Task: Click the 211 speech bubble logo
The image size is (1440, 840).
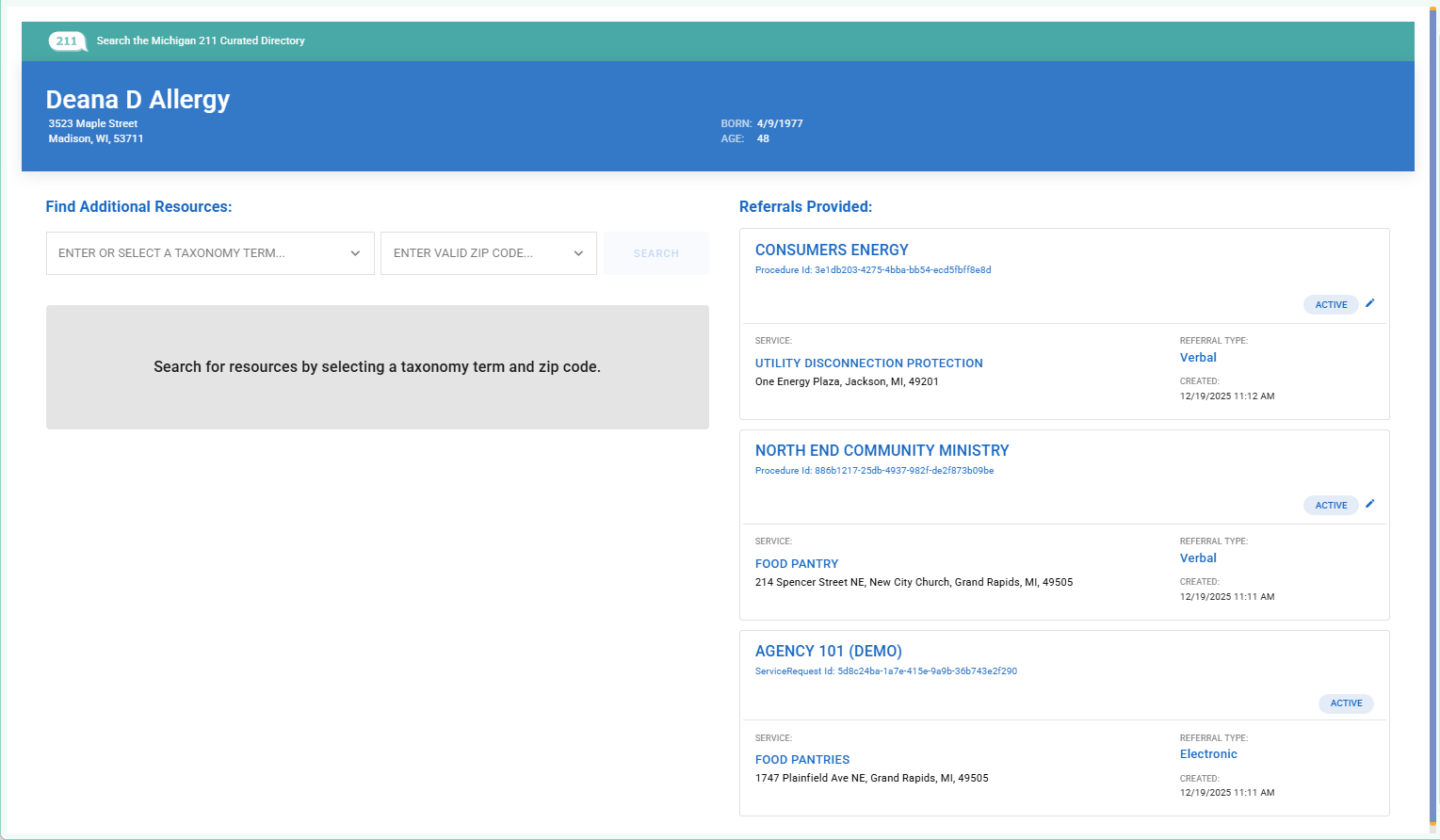Action: (x=67, y=41)
